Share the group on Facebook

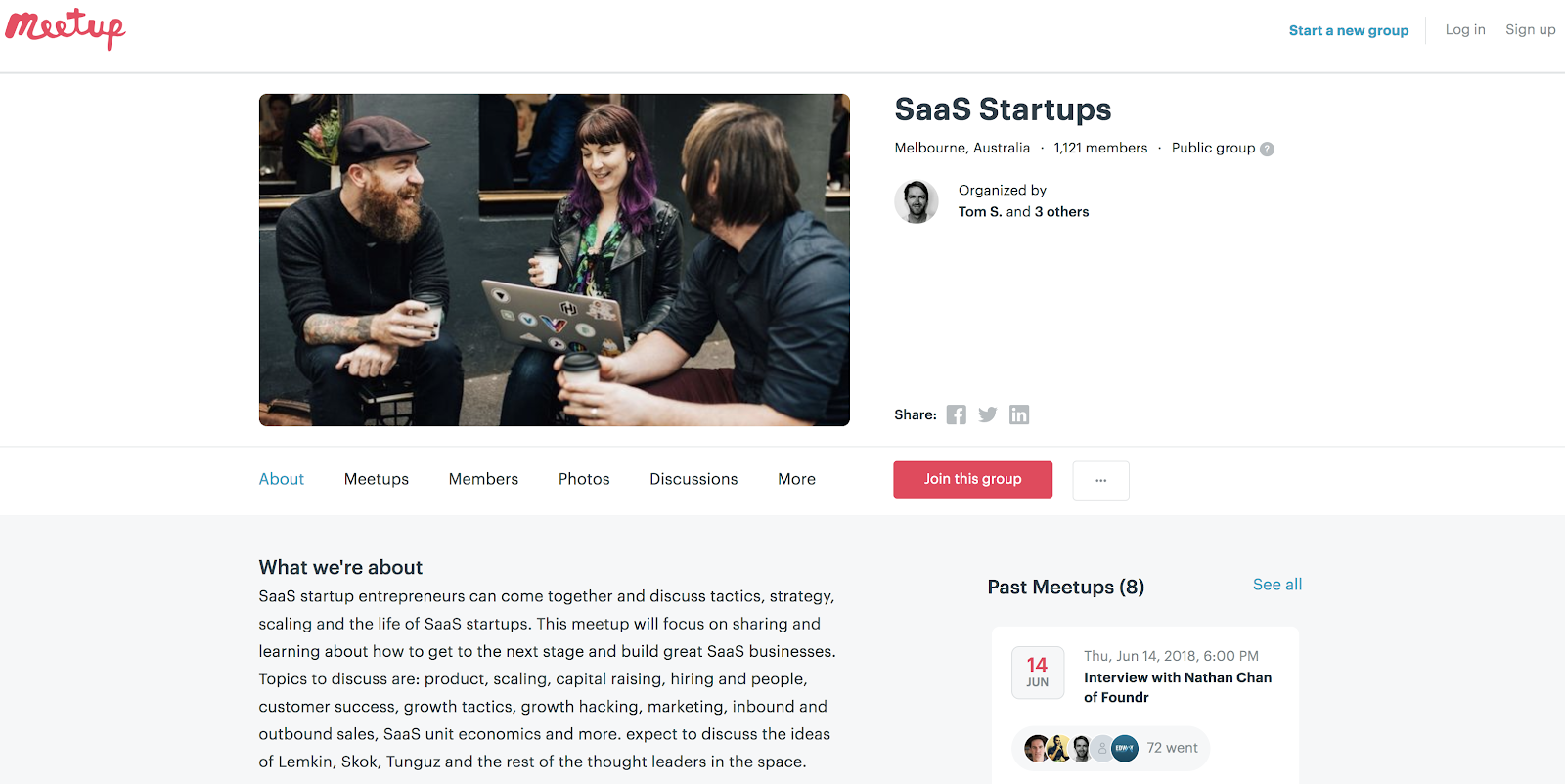tap(957, 414)
